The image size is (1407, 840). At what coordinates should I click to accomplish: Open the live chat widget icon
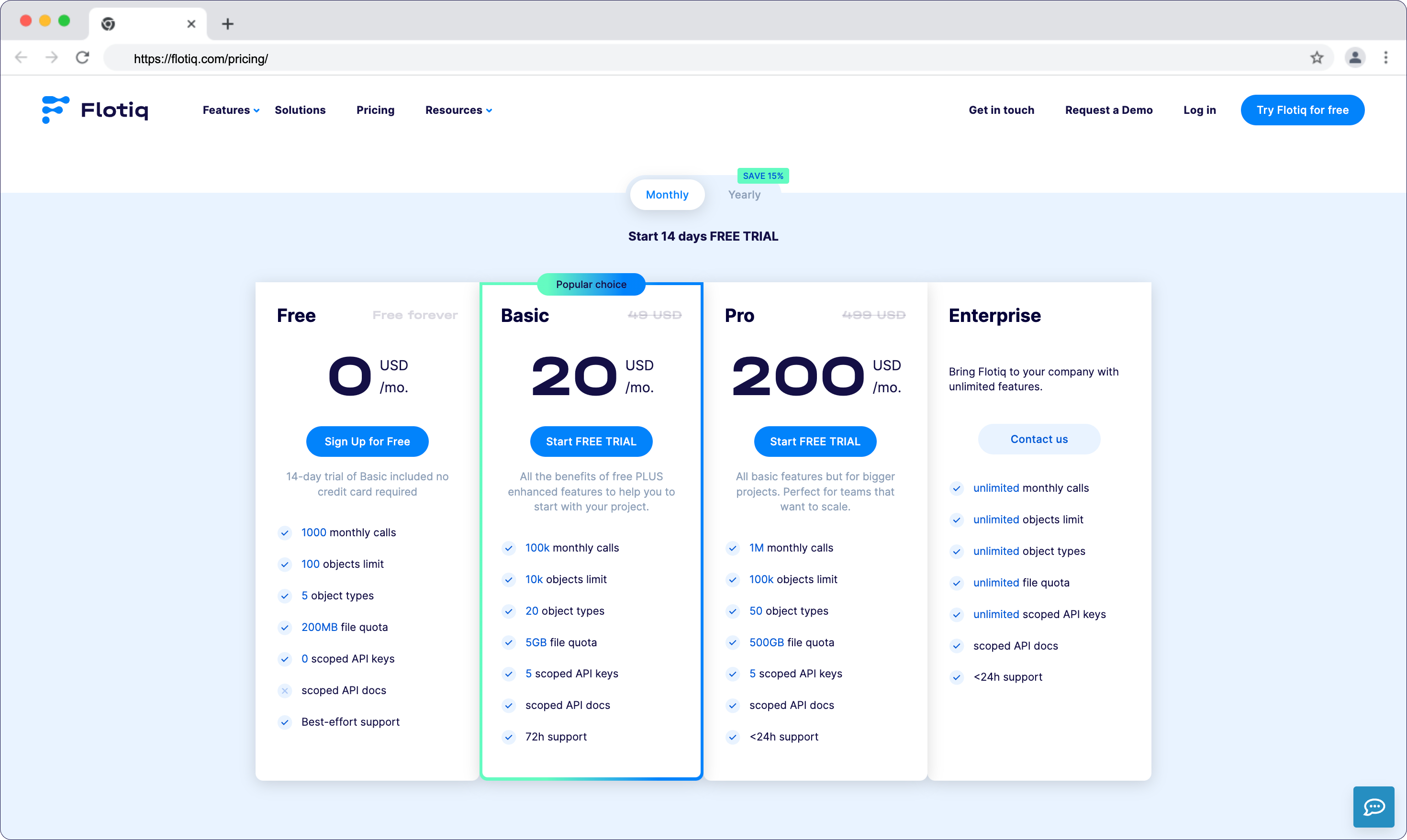pos(1373,807)
